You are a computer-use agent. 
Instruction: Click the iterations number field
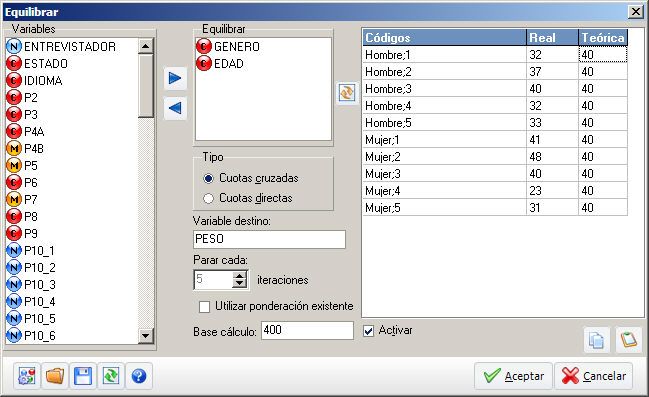pyautogui.click(x=213, y=279)
